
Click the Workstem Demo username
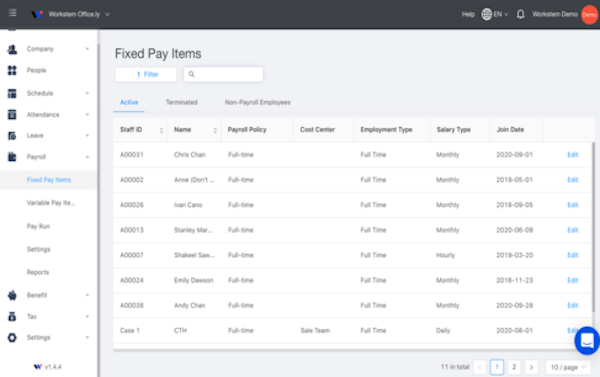click(x=555, y=14)
